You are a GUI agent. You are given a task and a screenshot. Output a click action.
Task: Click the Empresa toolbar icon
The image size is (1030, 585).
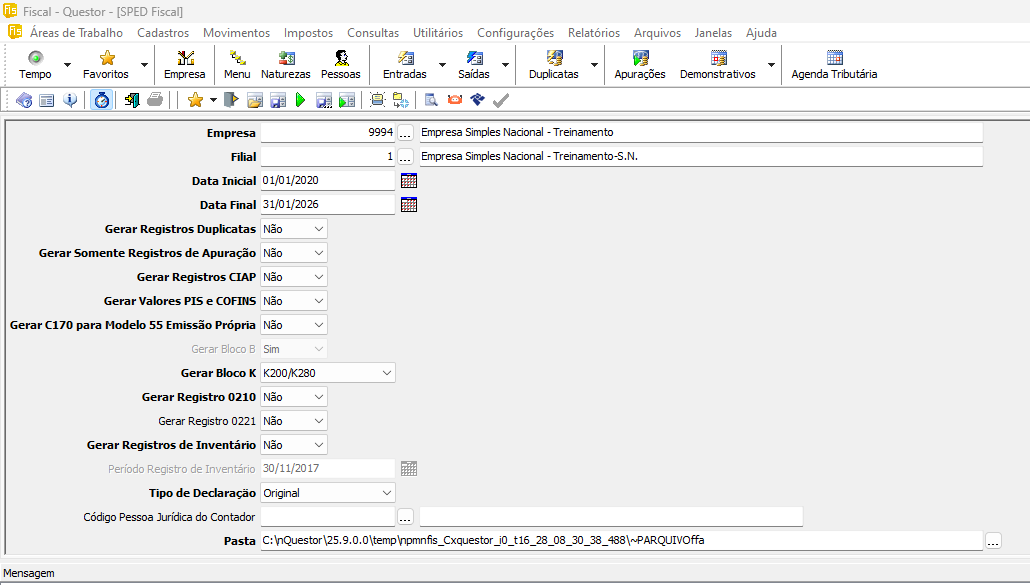[x=185, y=64]
